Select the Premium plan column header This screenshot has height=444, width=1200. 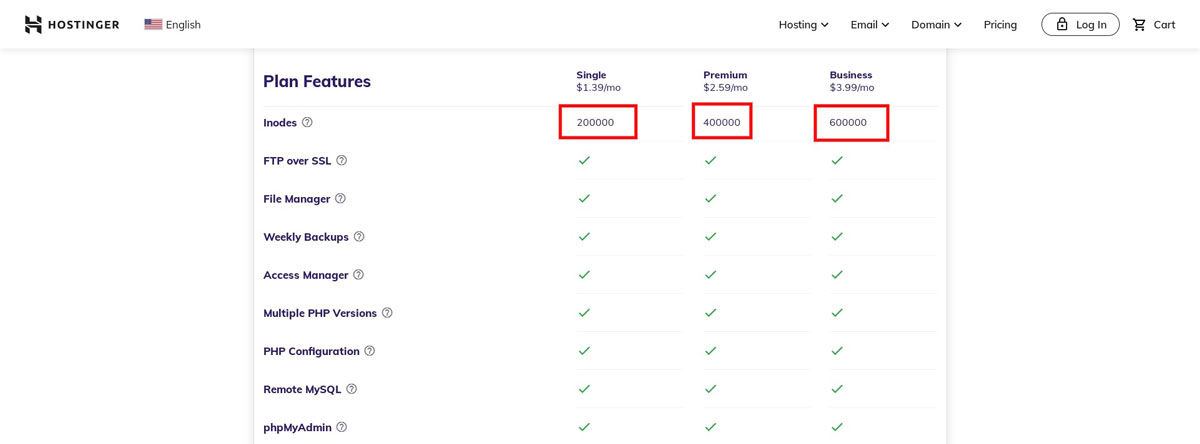point(725,81)
